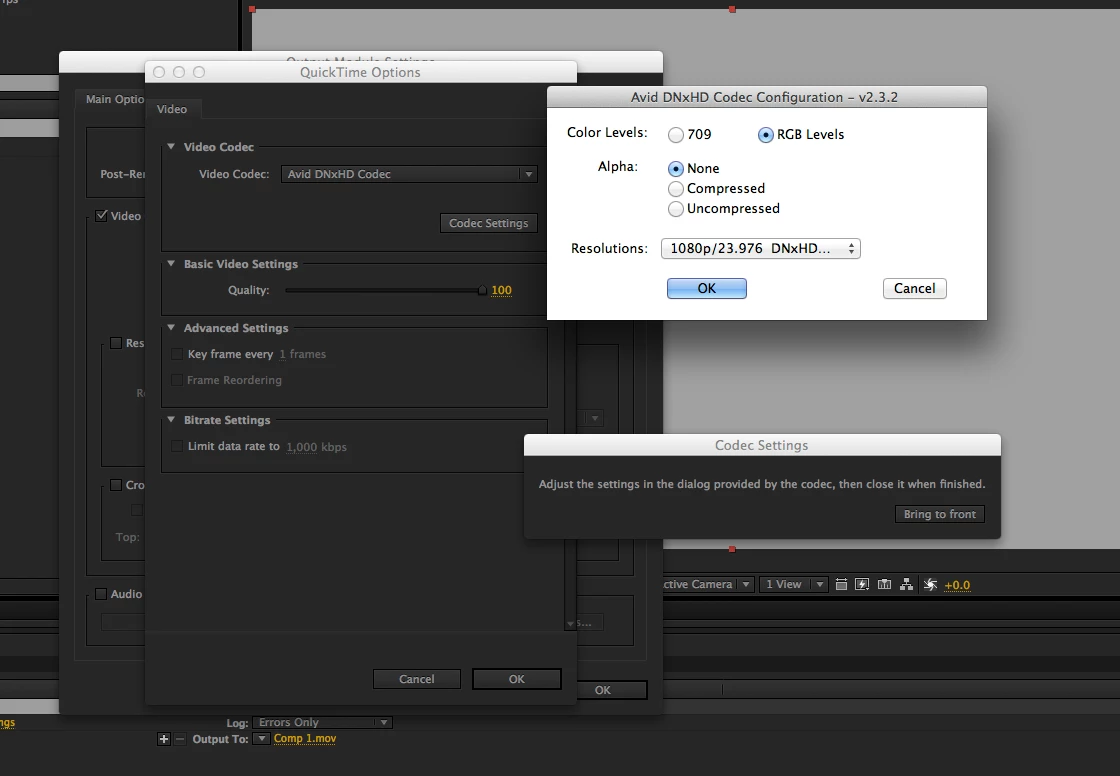1120x776 pixels.
Task: Open Composition Flowchart icon
Action: tap(906, 585)
